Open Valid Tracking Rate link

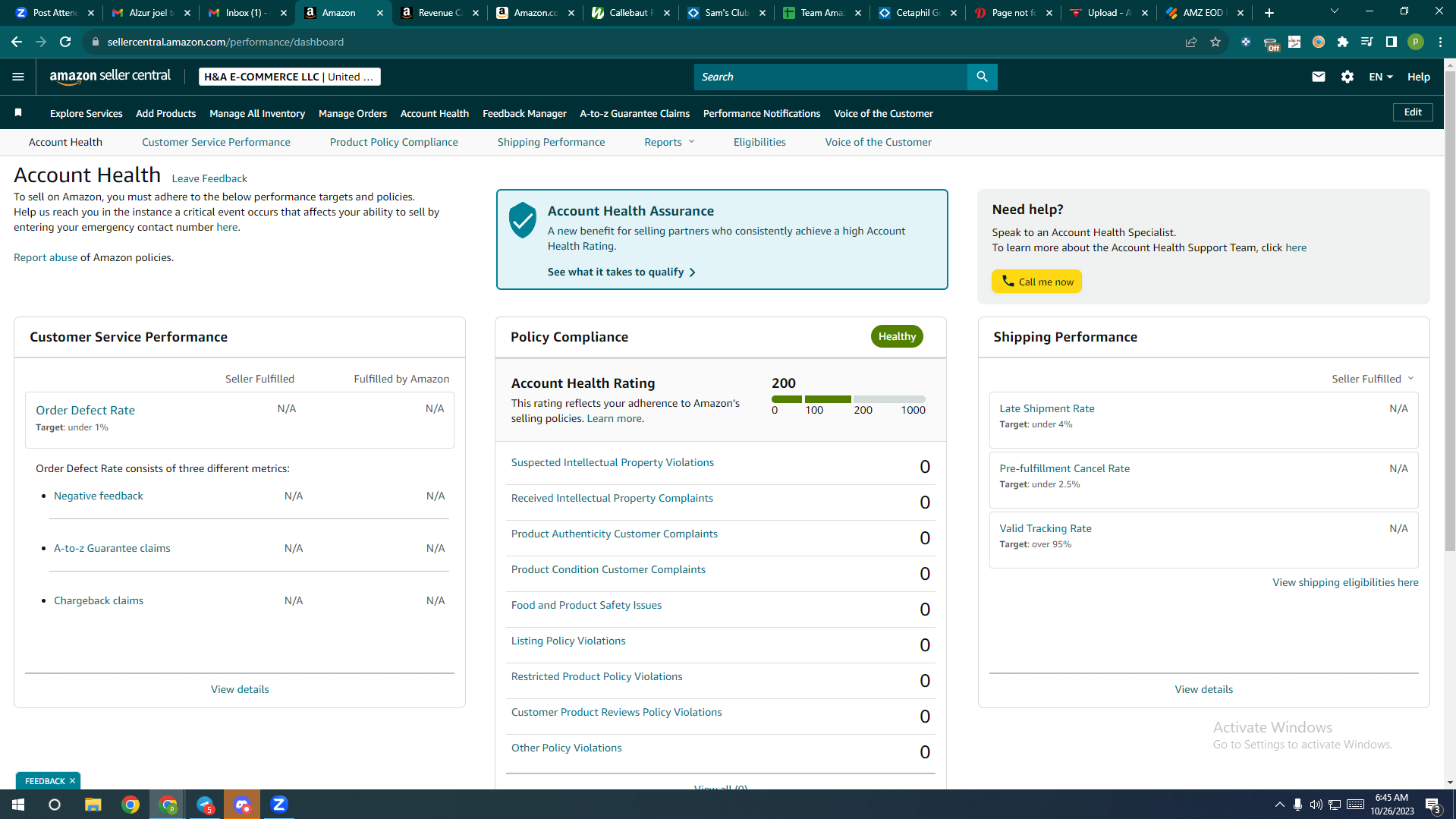click(x=1046, y=528)
